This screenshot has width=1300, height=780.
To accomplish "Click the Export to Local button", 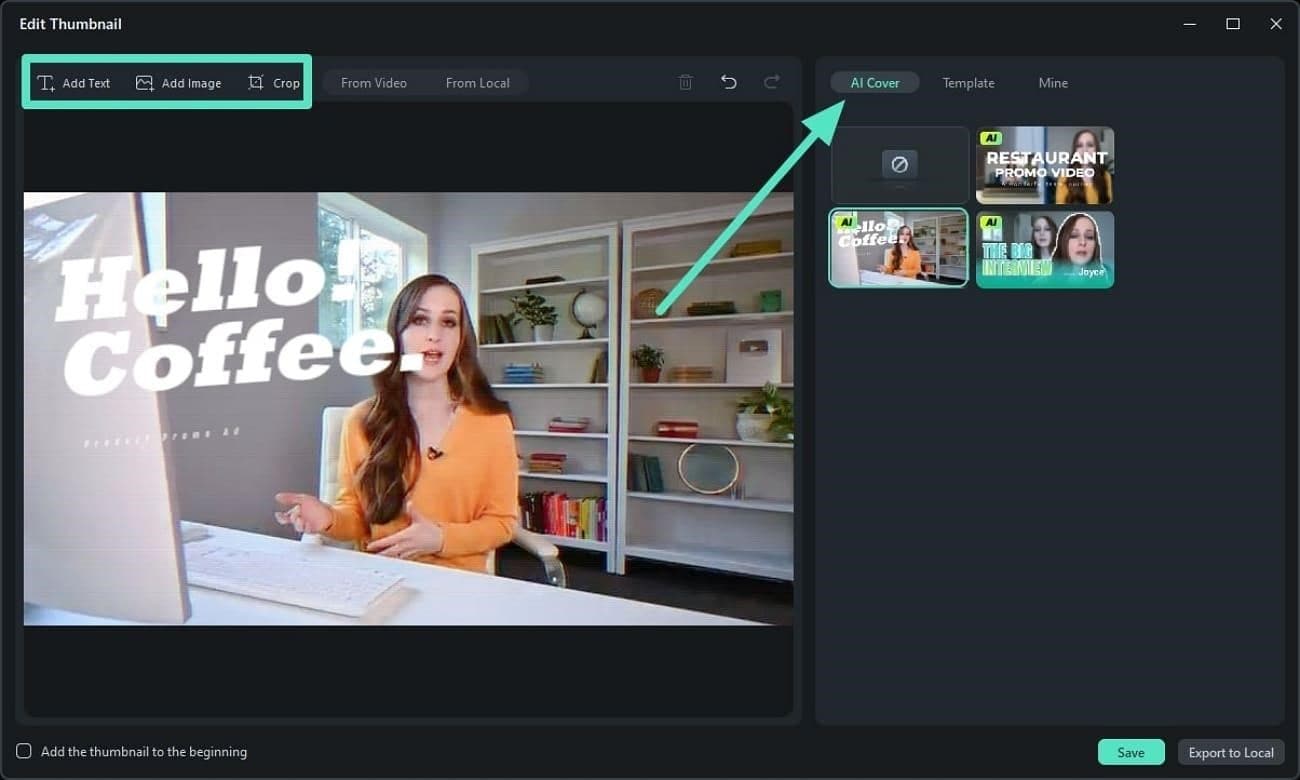I will 1230,752.
